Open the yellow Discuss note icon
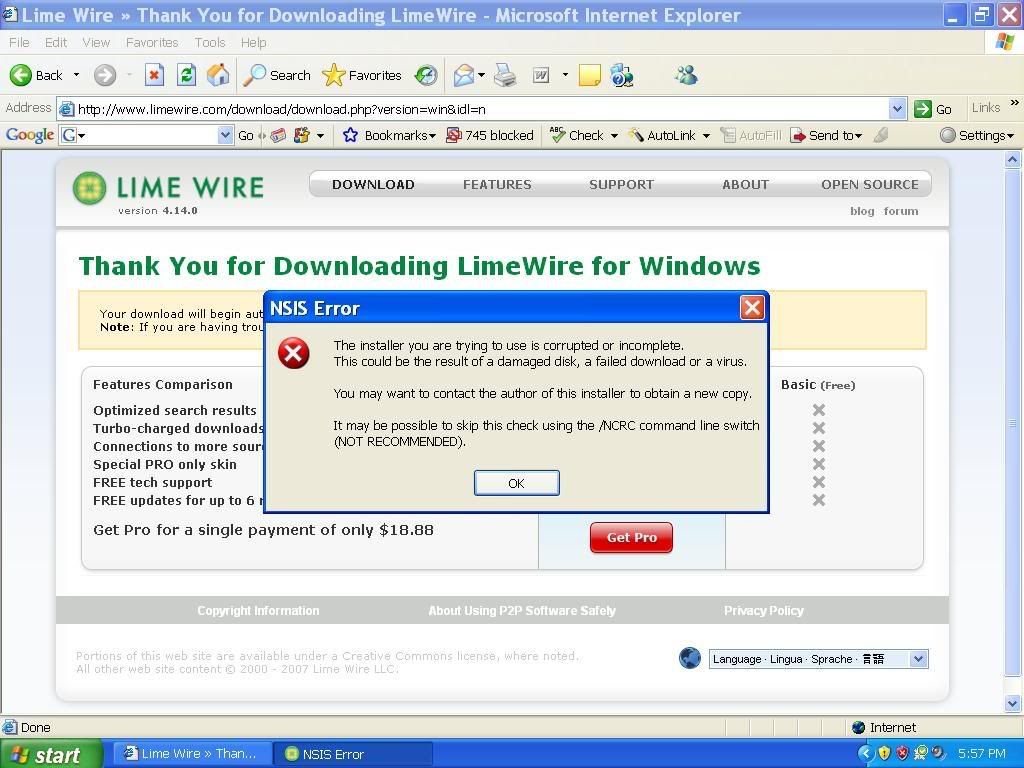 pyautogui.click(x=589, y=75)
